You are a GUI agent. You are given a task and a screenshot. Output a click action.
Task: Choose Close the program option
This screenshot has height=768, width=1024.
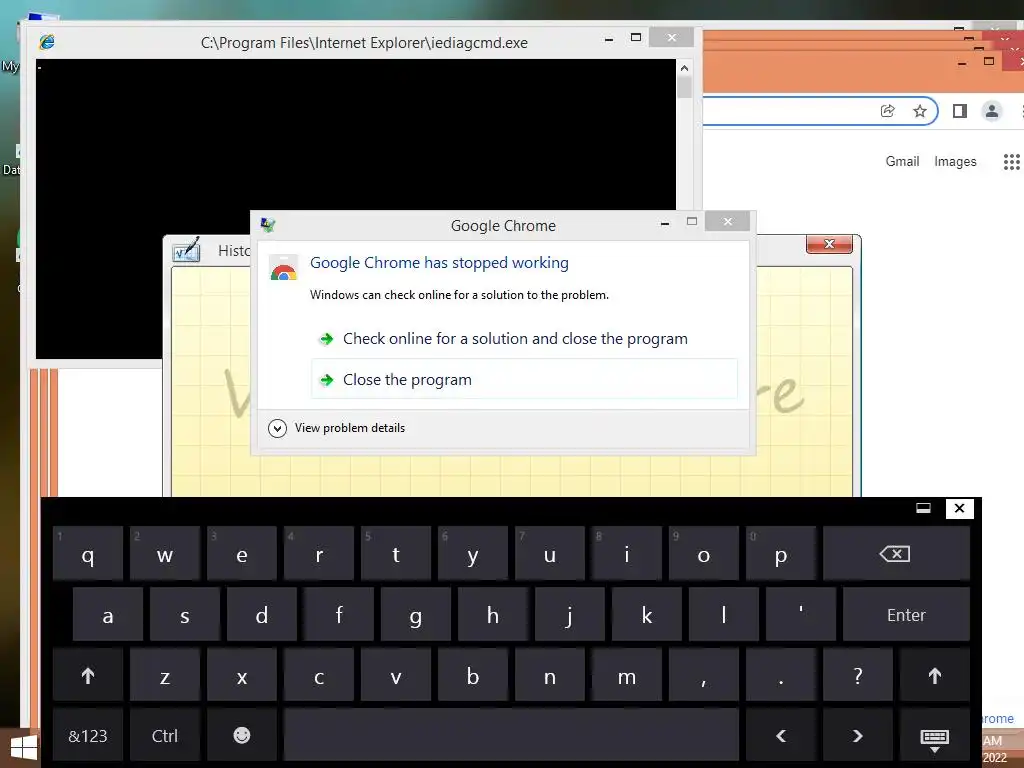[x=524, y=379]
